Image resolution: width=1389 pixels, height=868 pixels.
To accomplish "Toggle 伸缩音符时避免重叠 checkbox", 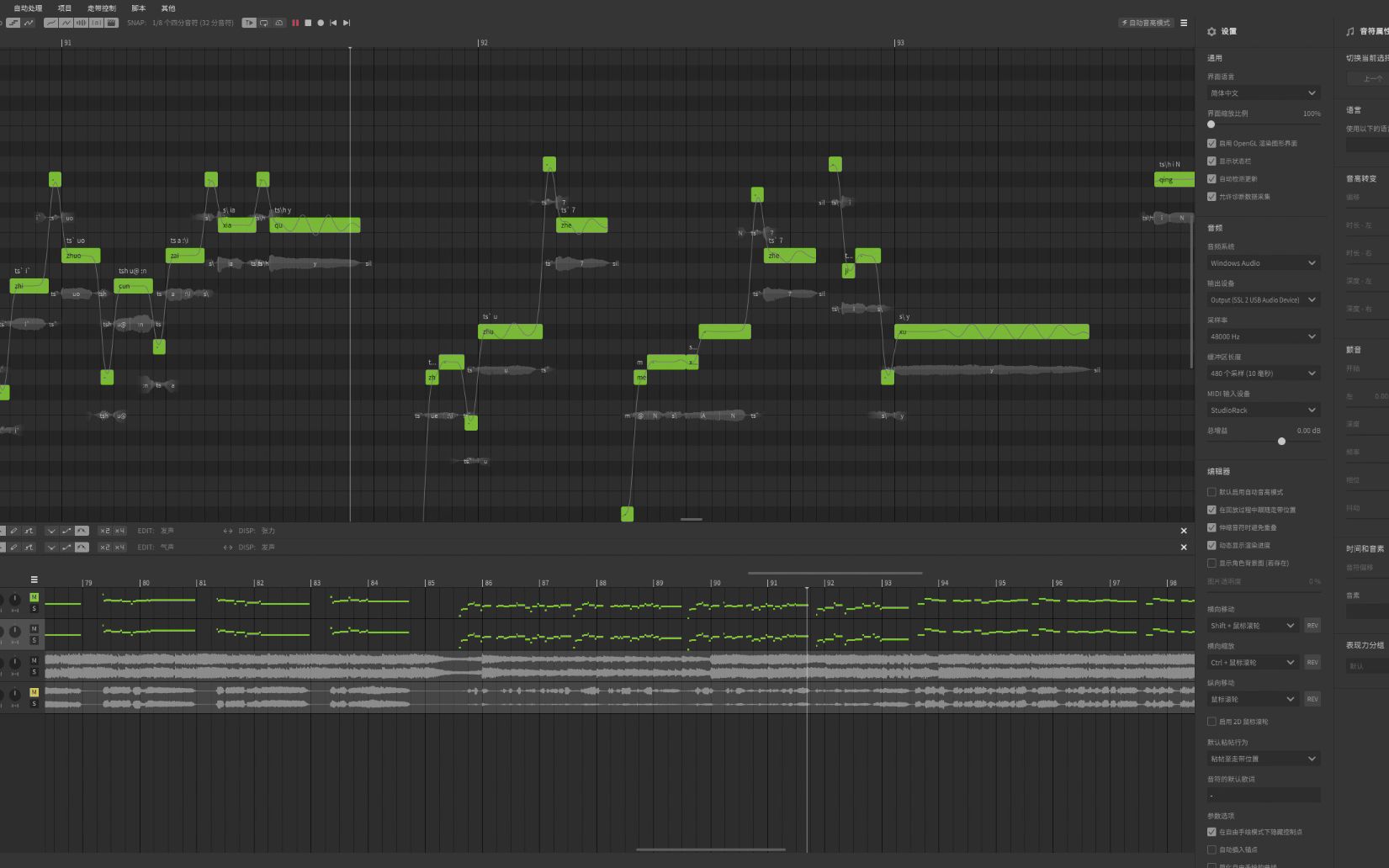I will coord(1211,527).
